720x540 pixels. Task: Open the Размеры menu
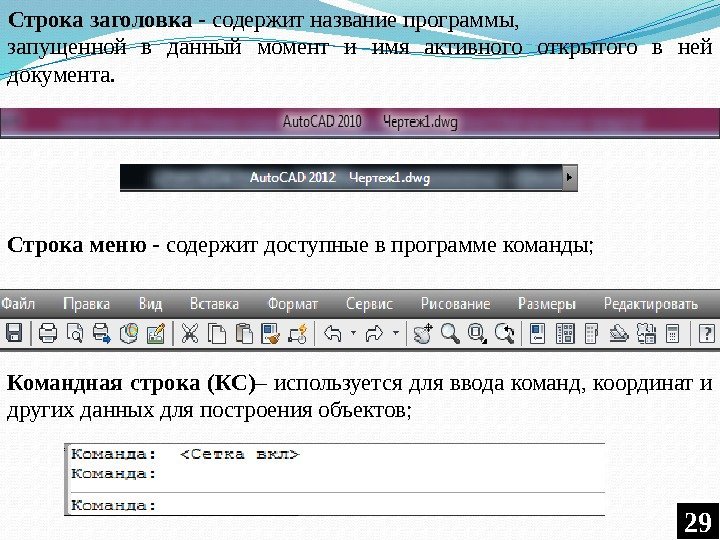click(546, 304)
